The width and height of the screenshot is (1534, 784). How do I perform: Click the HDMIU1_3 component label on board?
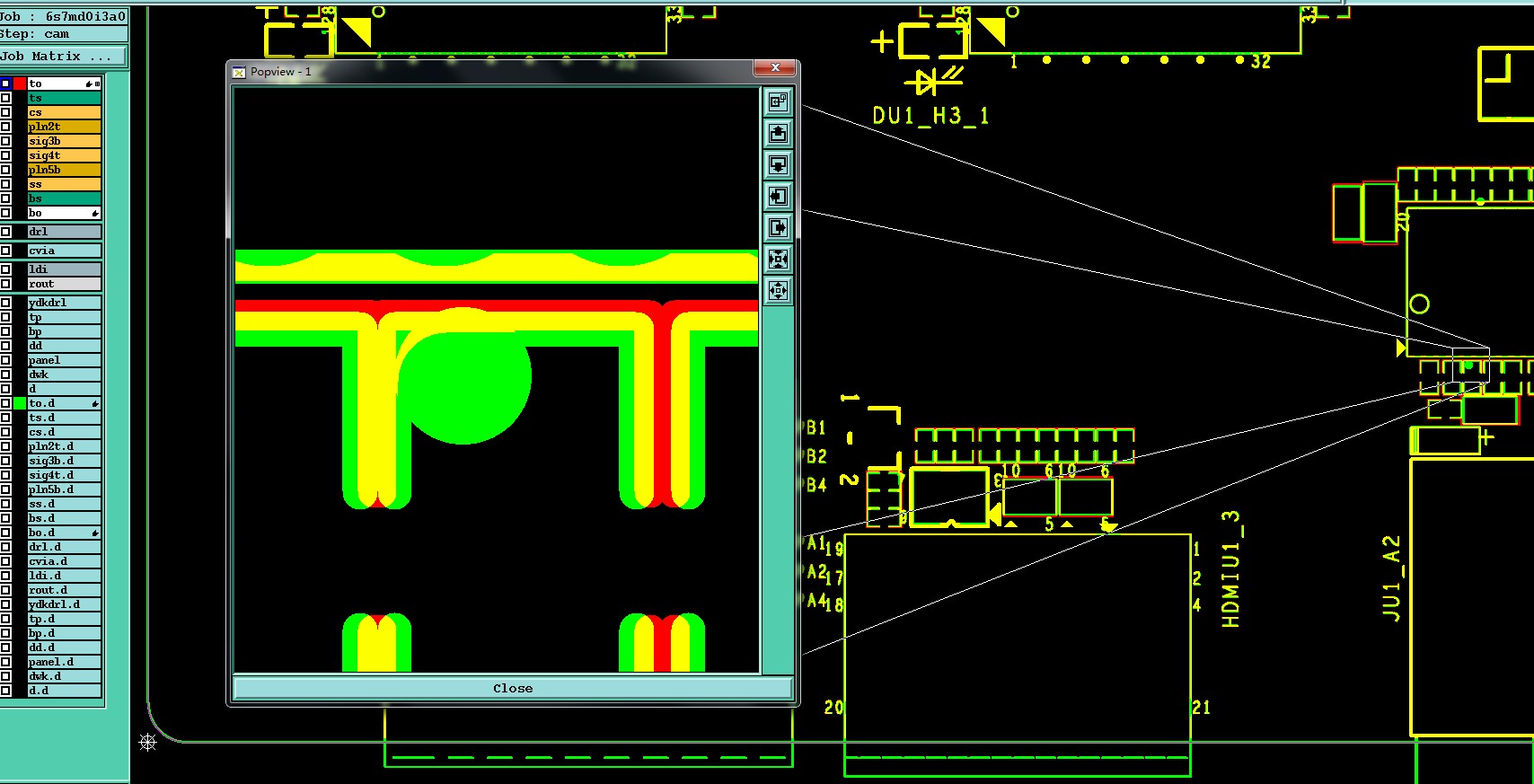(x=1231, y=568)
